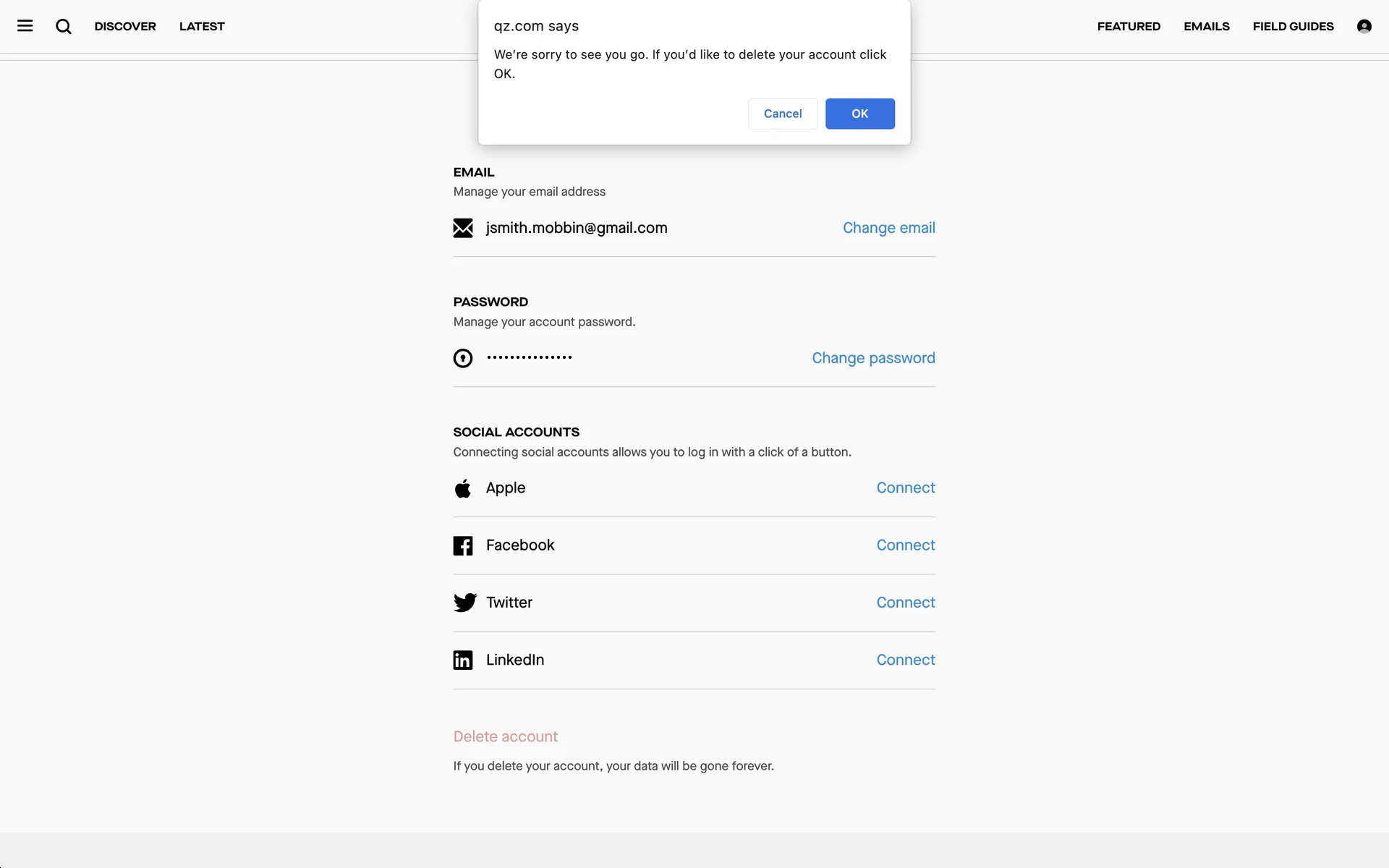Image resolution: width=1389 pixels, height=868 pixels.
Task: Click the Change email link
Action: click(888, 228)
